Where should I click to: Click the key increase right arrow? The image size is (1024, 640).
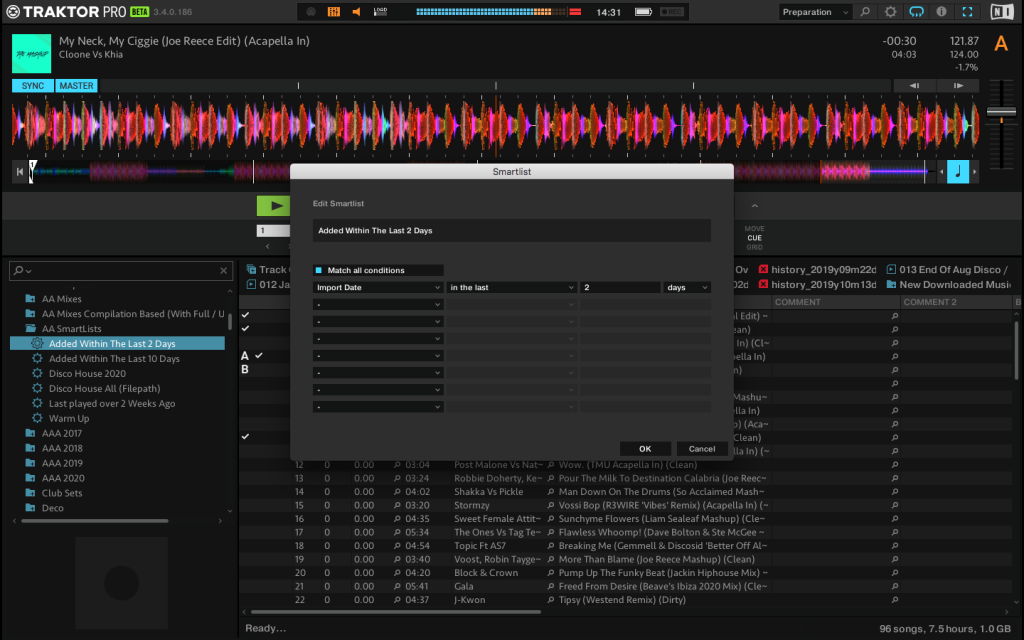974,172
